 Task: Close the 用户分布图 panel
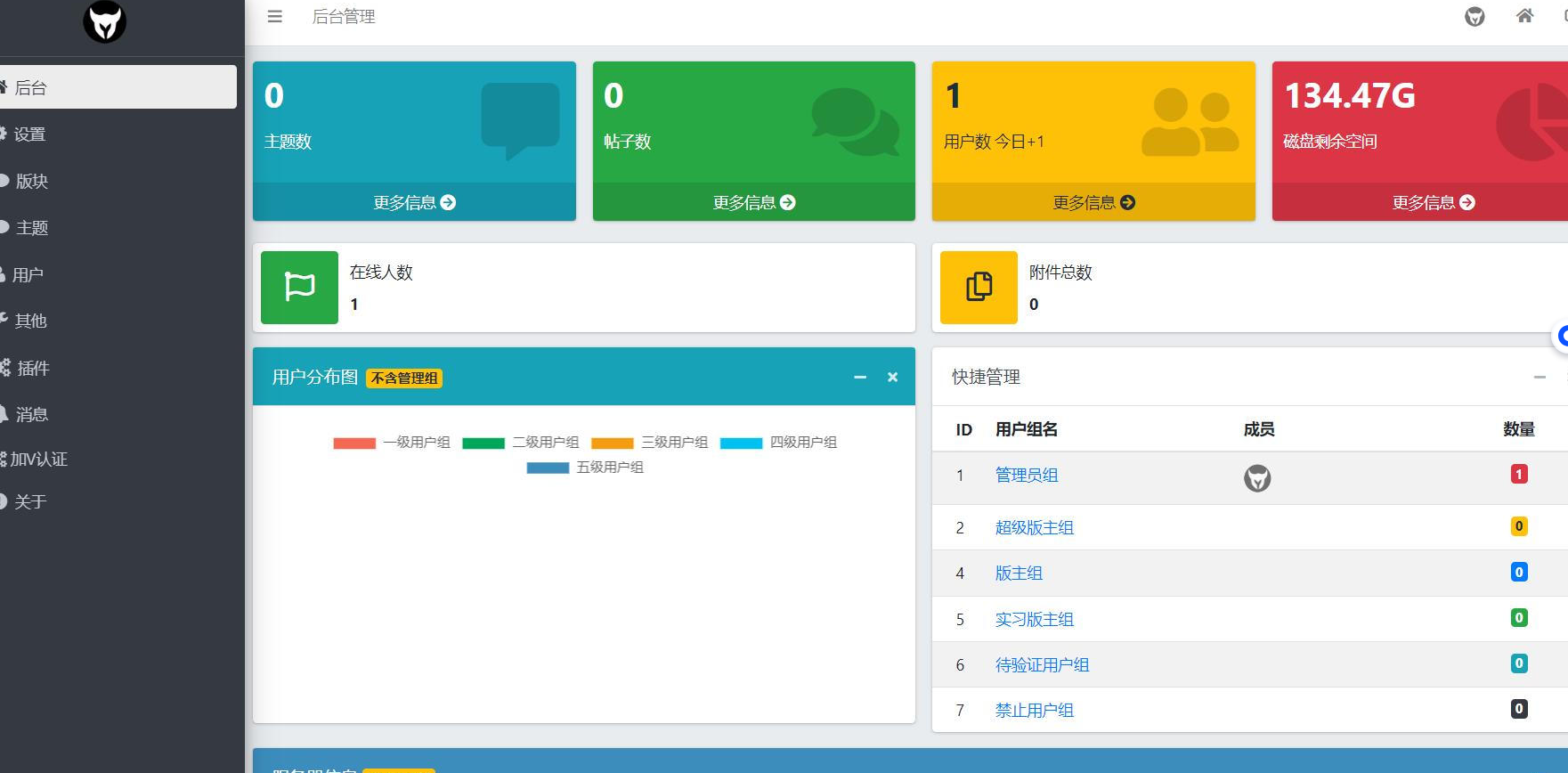892,378
